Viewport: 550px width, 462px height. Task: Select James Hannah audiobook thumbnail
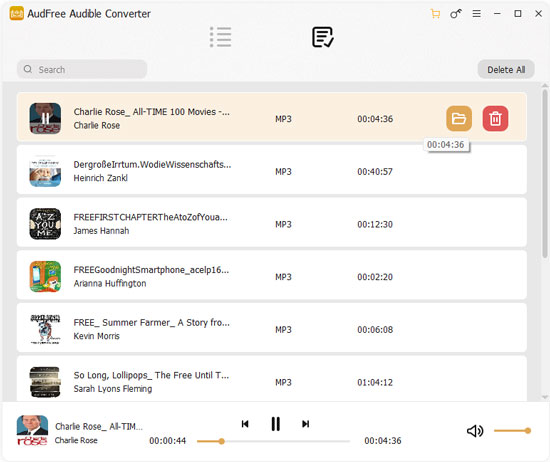45,224
